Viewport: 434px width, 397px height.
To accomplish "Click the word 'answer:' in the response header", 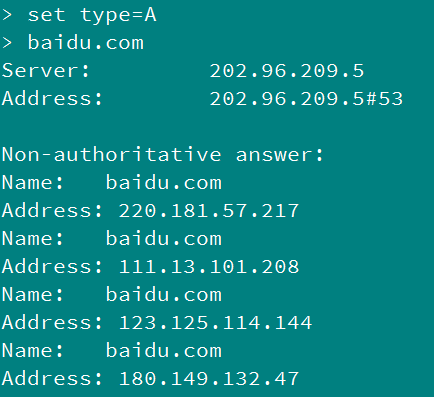I will click(280, 155).
